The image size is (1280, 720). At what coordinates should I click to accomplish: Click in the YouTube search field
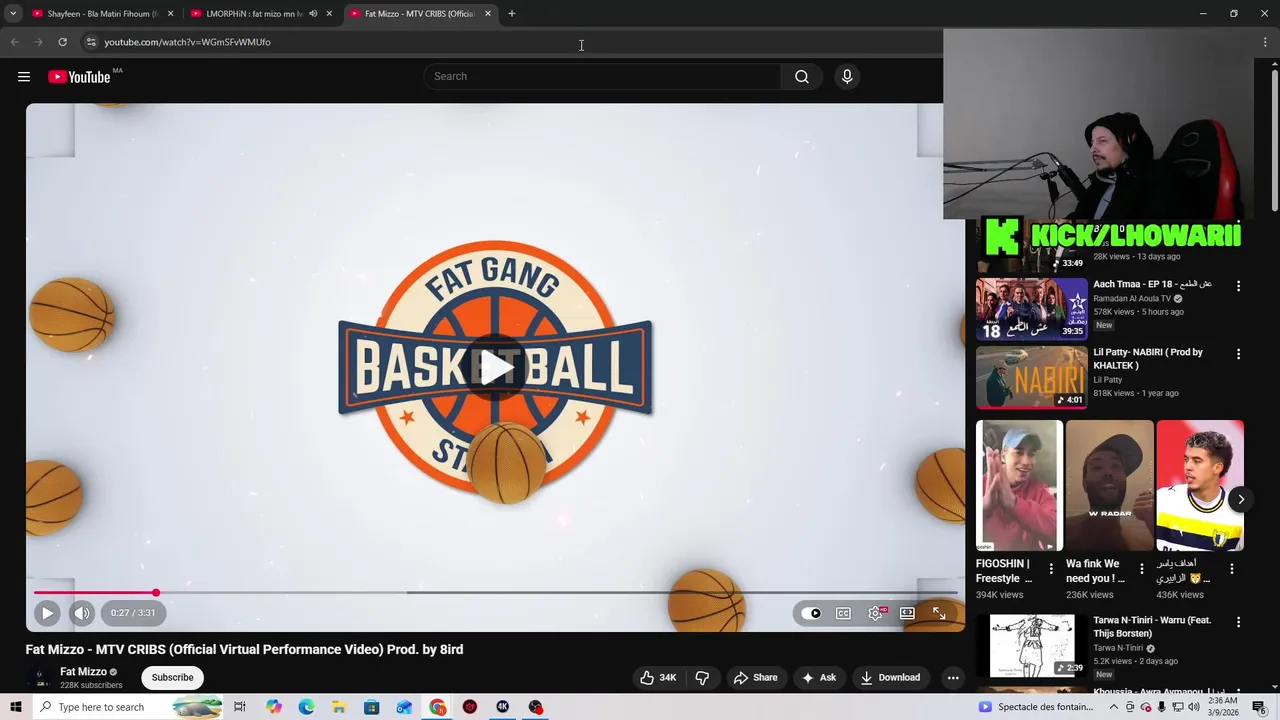pyautogui.click(x=603, y=77)
